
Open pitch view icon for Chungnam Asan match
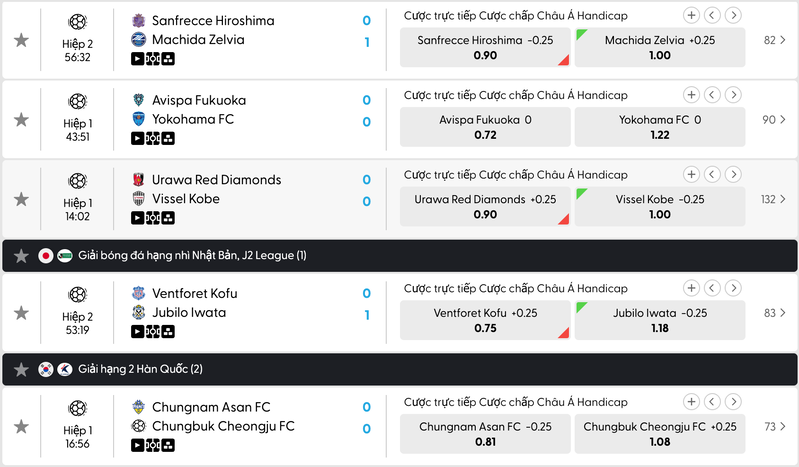point(153,445)
